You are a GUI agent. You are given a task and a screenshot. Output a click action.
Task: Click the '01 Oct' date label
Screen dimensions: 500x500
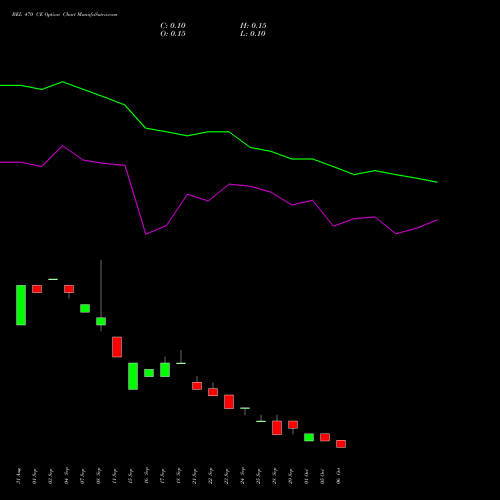pos(307,476)
